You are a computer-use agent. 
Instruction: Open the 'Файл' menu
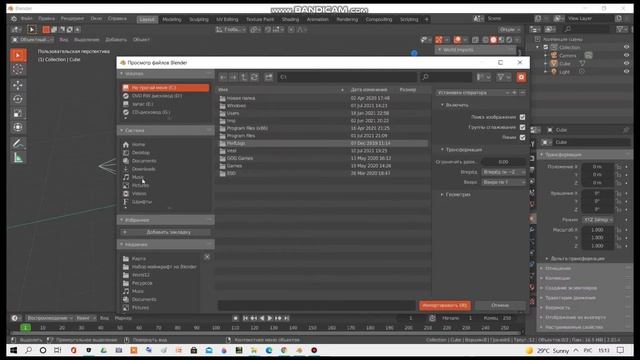click(x=27, y=19)
